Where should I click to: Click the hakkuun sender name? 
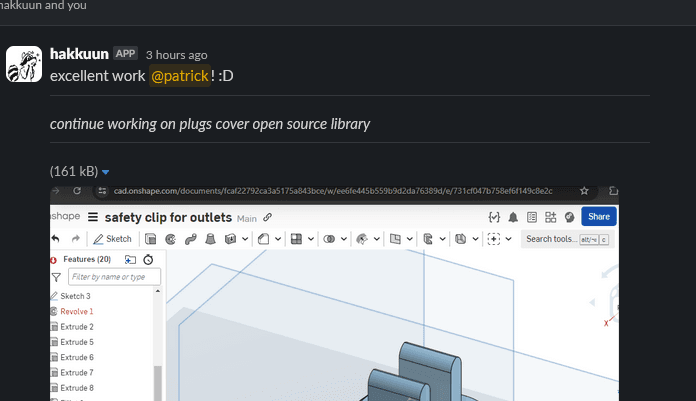pos(78,54)
